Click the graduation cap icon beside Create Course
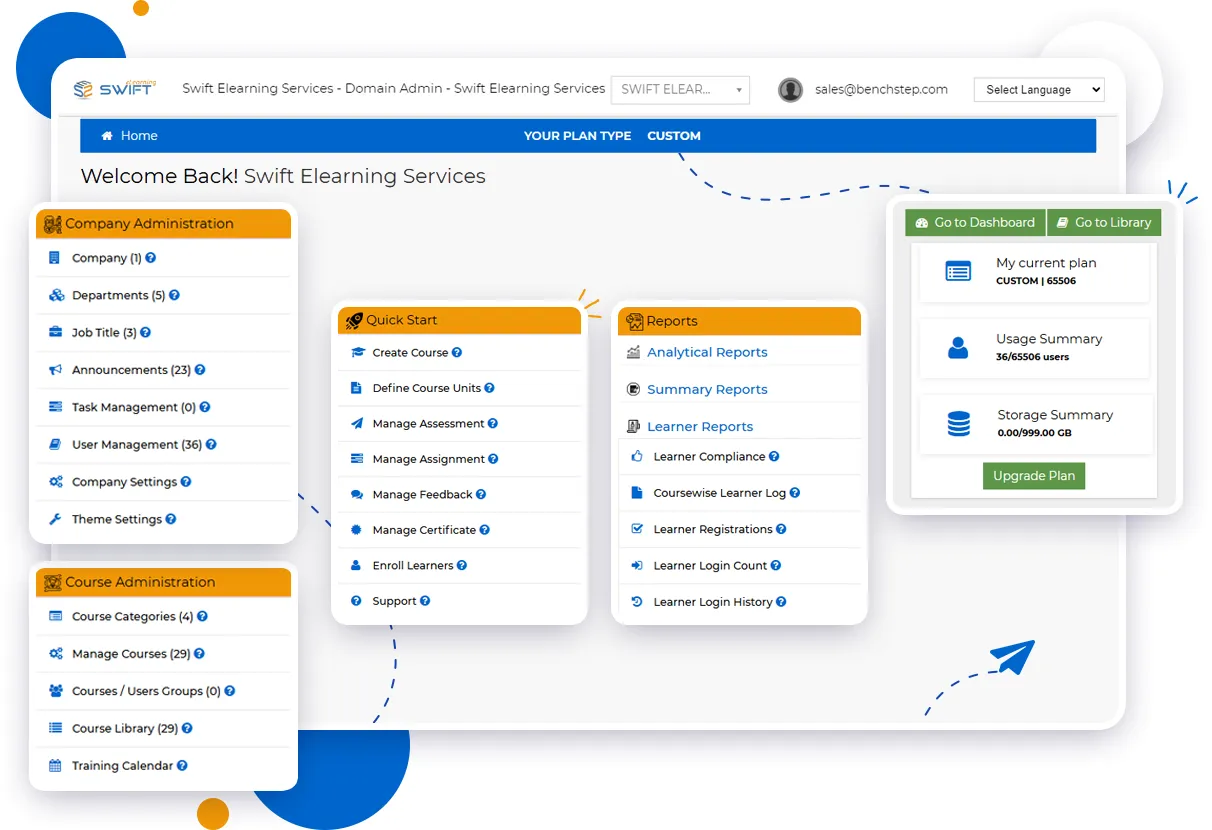 pyautogui.click(x=357, y=352)
